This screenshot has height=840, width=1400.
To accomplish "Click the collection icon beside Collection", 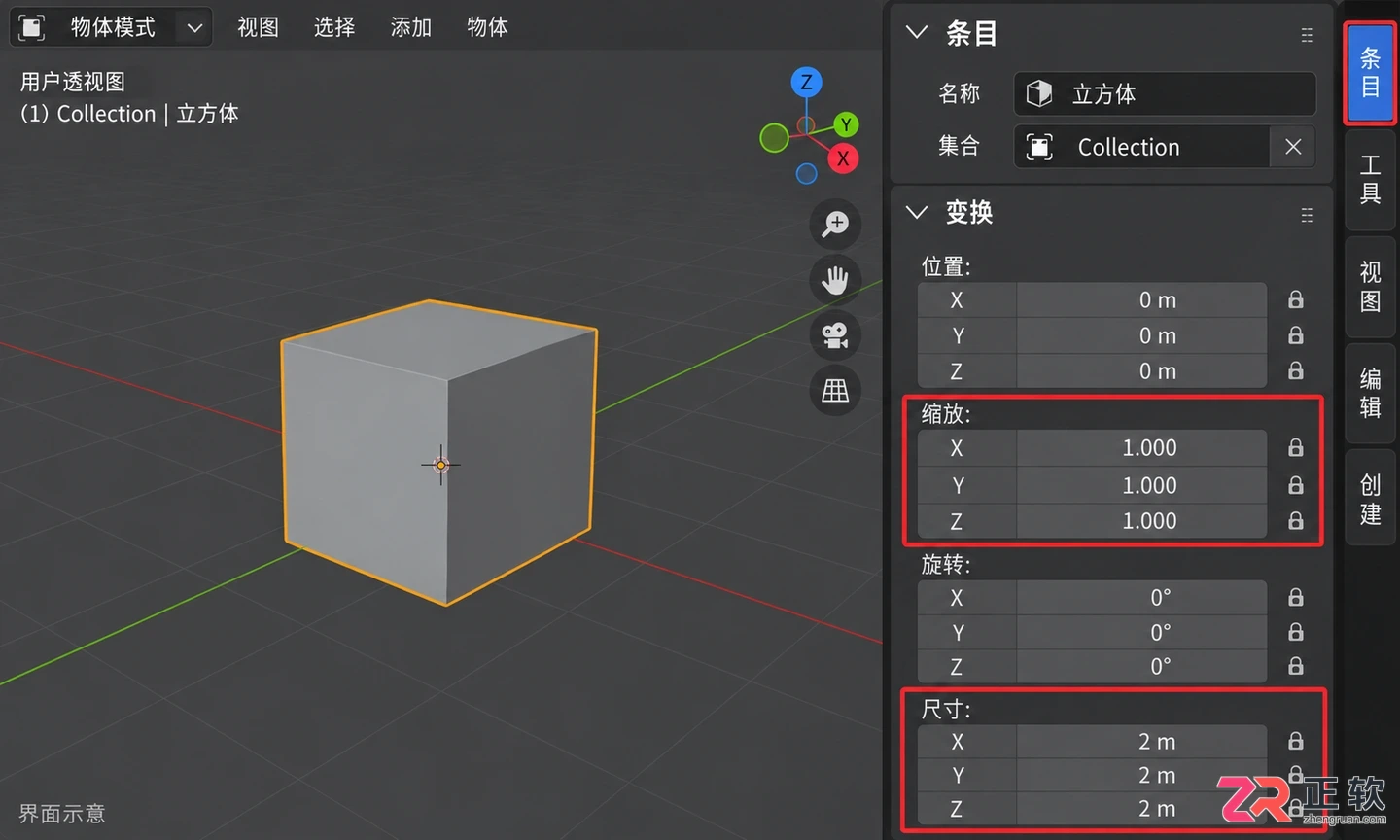I will pyautogui.click(x=1039, y=147).
